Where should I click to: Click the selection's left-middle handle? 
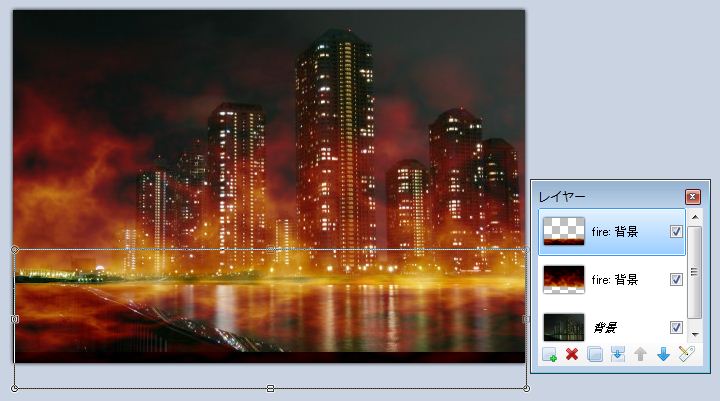(x=15, y=319)
